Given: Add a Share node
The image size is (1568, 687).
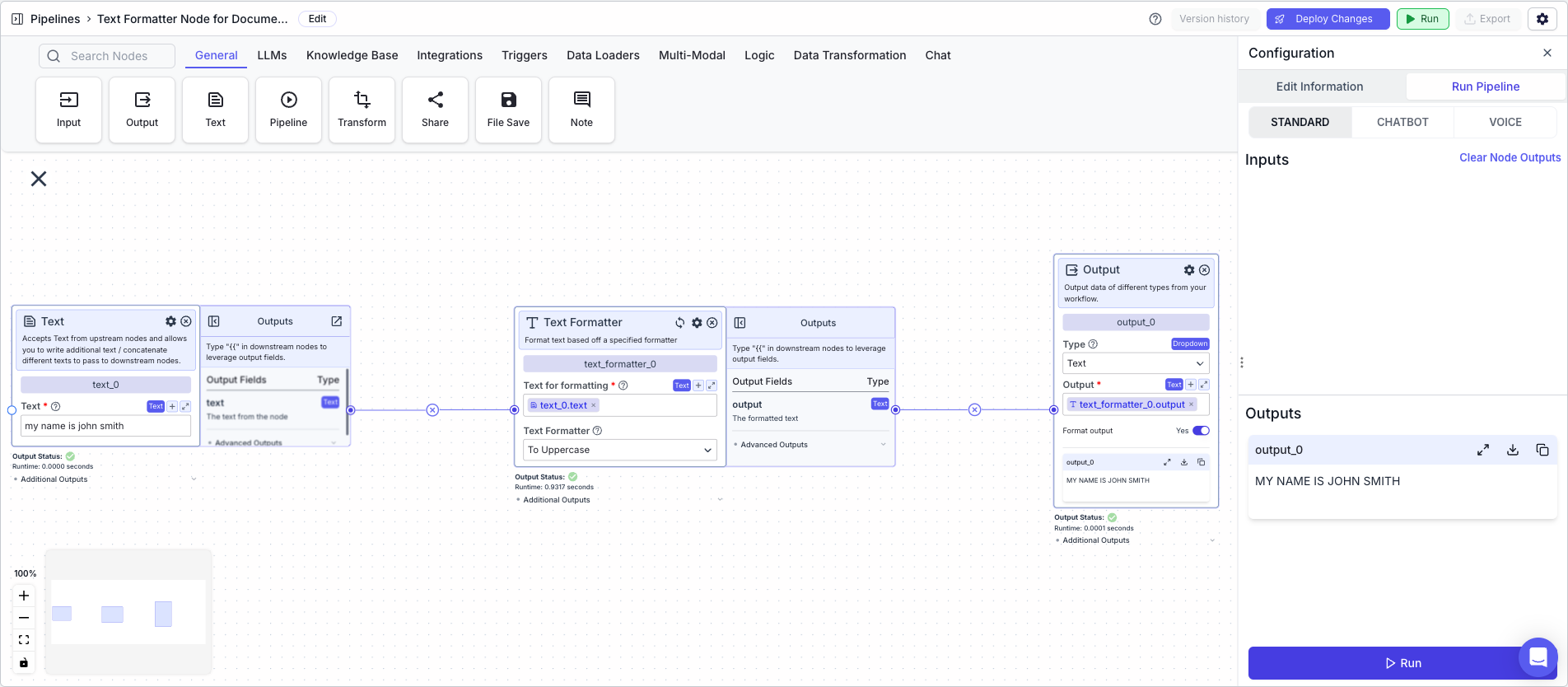Looking at the screenshot, I should (x=435, y=110).
